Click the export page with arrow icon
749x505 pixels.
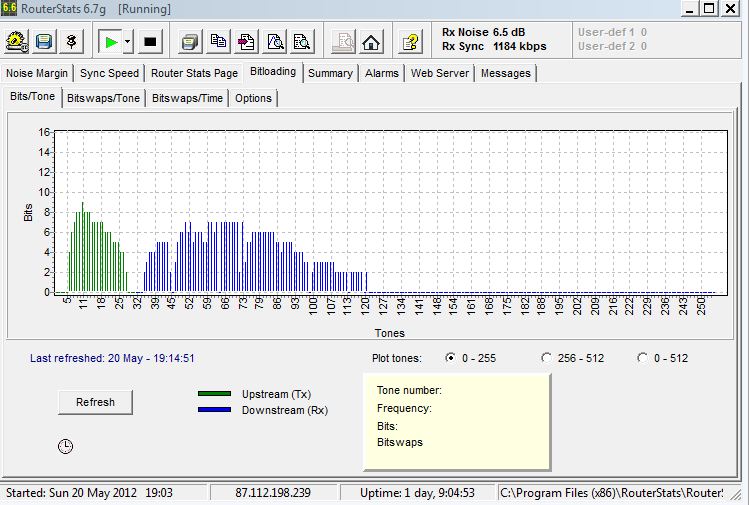pyautogui.click(x=246, y=42)
